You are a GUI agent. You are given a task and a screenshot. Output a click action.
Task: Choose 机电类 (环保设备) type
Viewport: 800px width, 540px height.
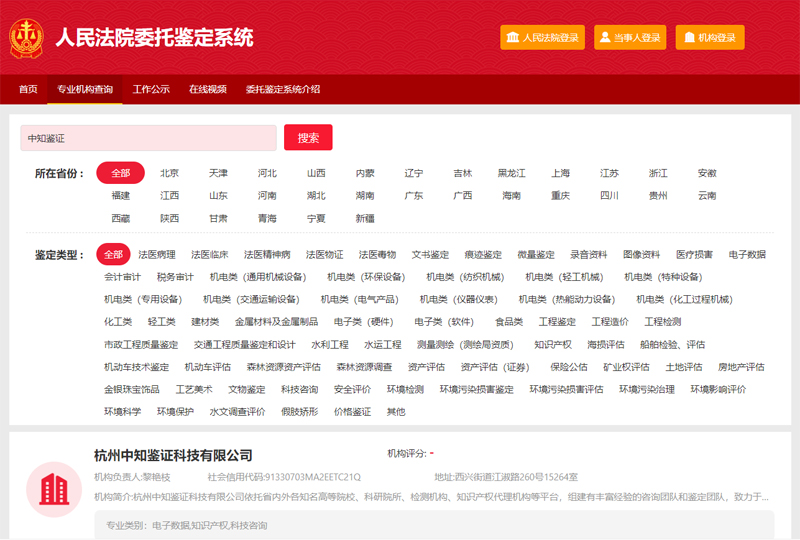coord(366,277)
